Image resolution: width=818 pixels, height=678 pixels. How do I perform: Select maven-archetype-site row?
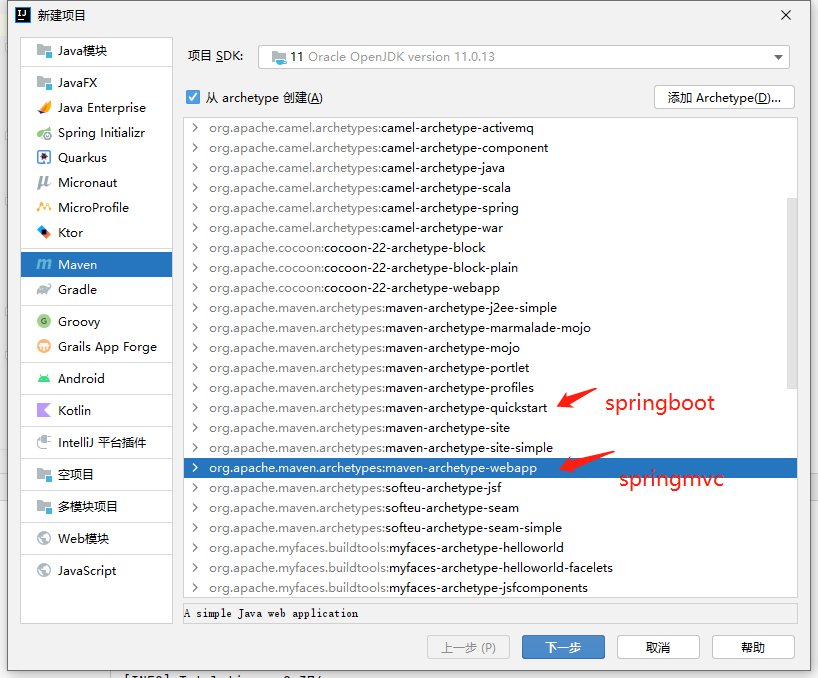tap(490, 428)
